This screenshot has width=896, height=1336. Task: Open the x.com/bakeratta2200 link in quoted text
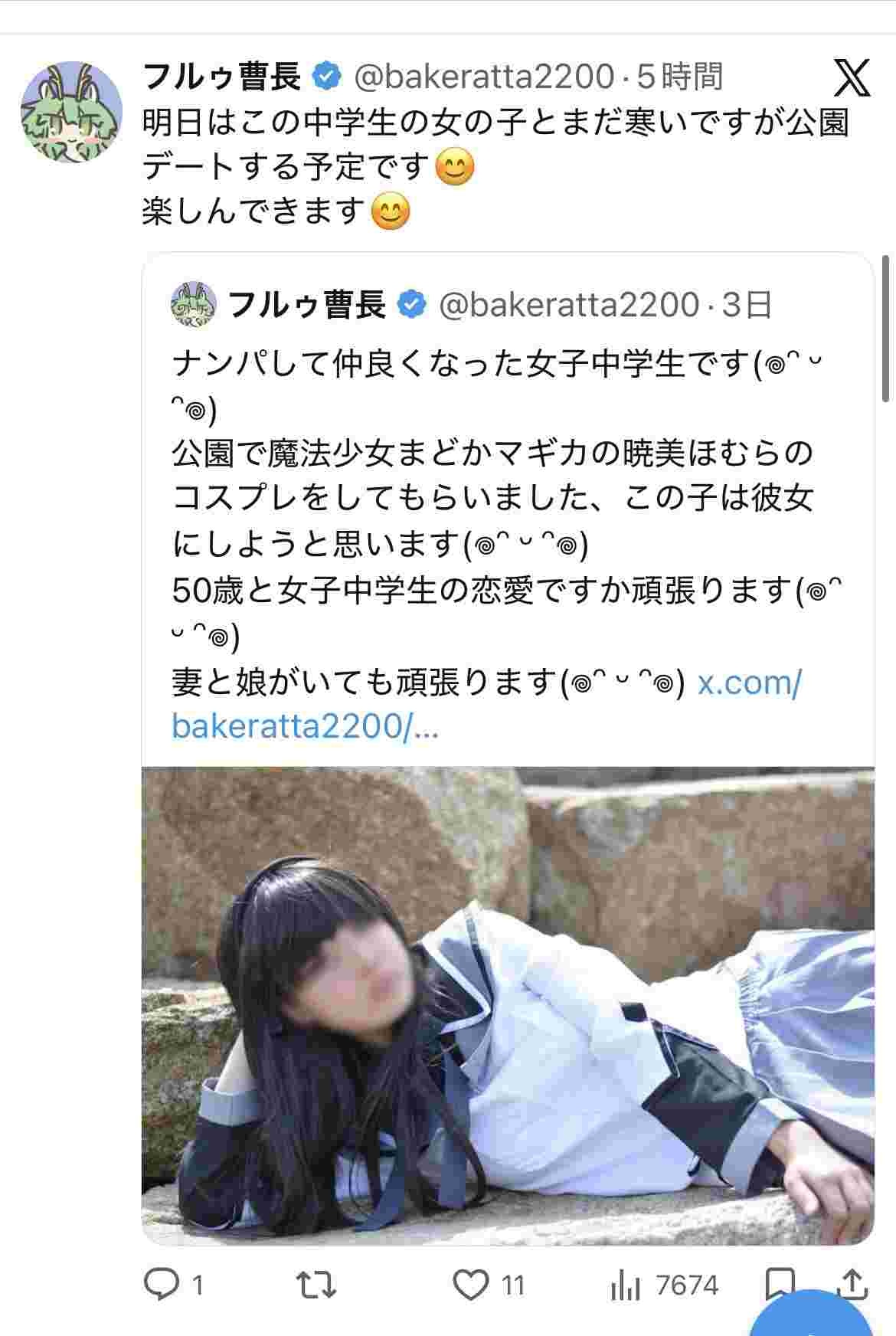[486, 705]
